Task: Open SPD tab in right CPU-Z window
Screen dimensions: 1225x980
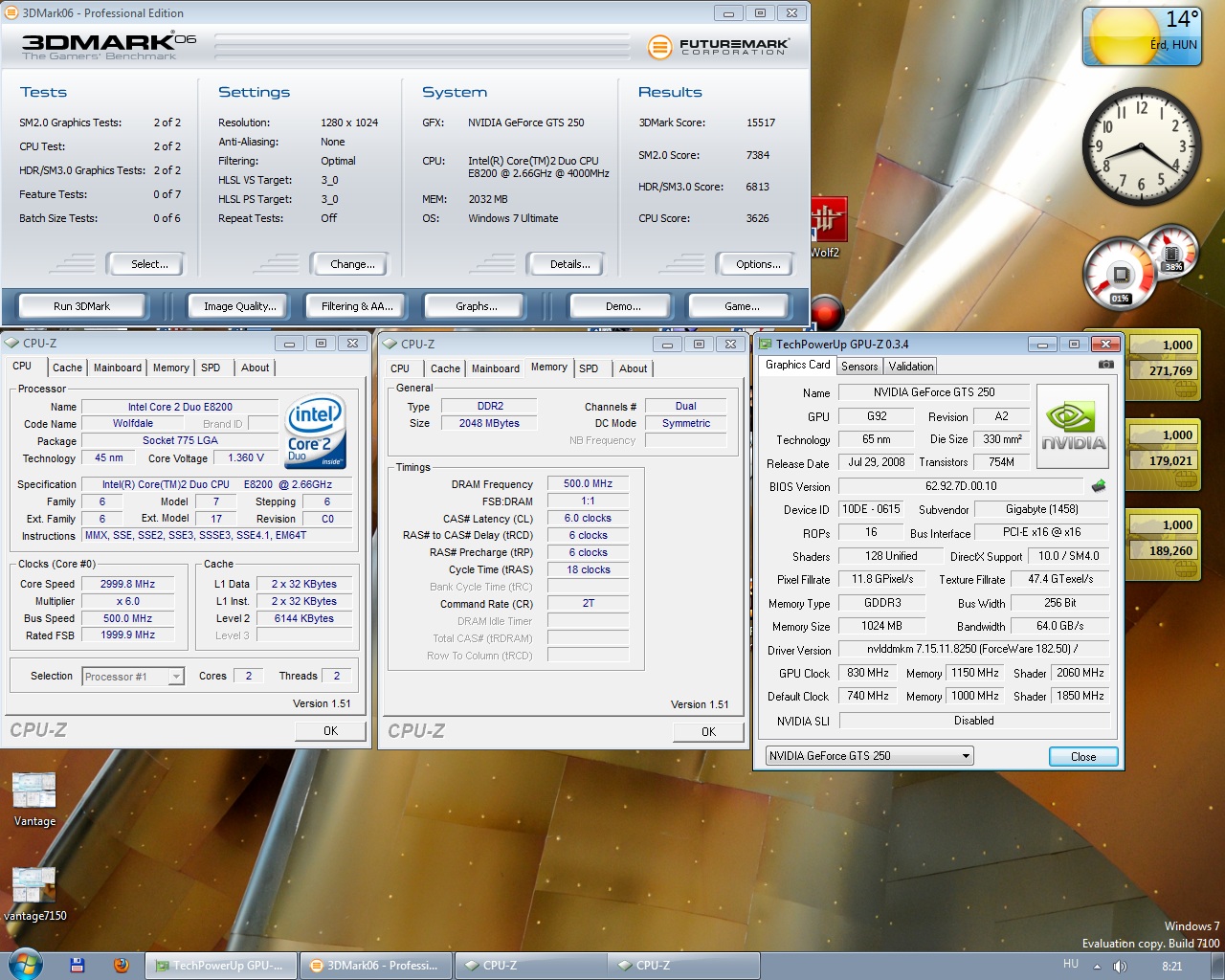Action: pyautogui.click(x=589, y=368)
